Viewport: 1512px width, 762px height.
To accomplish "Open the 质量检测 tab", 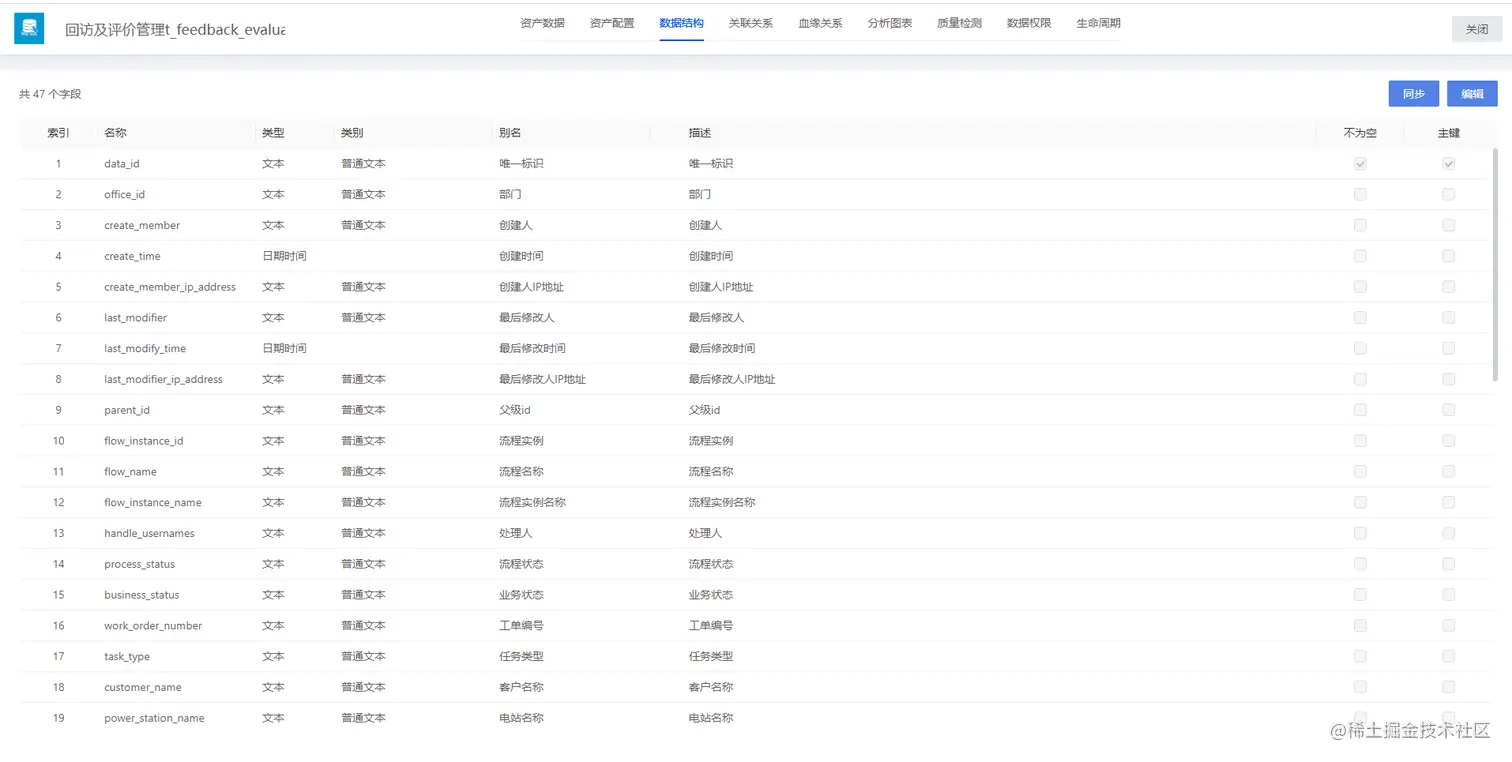I will point(959,22).
